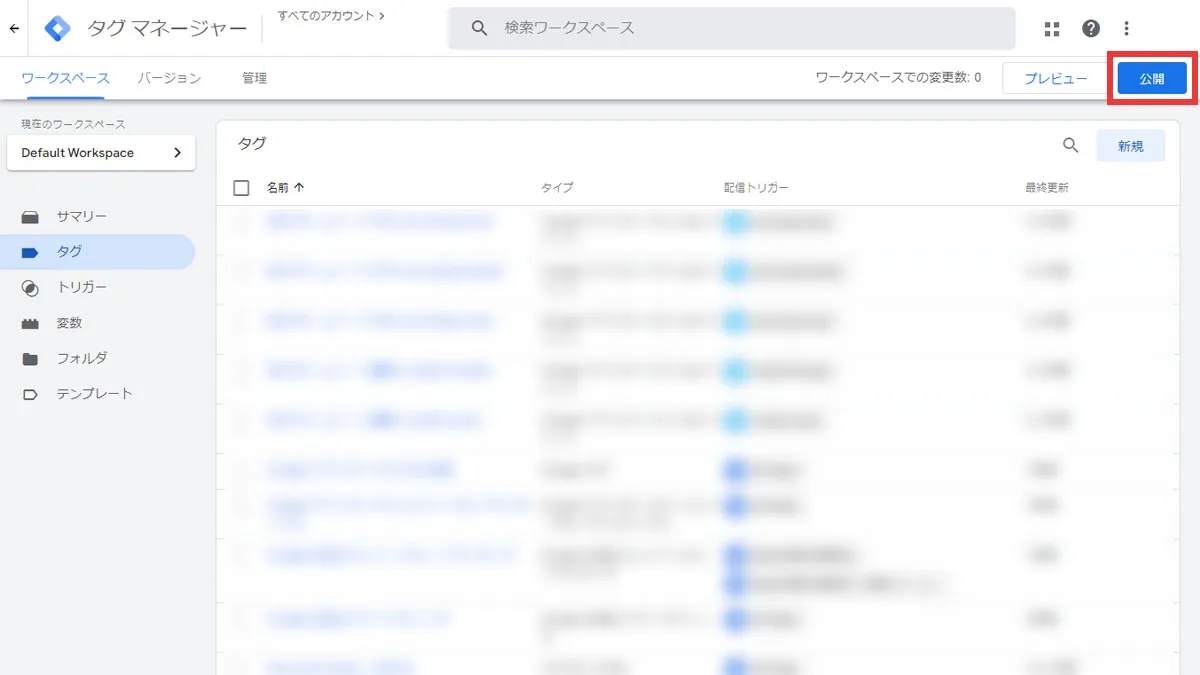Switch to the バージョン (Versions) tab
The image size is (1200, 675).
click(168, 77)
